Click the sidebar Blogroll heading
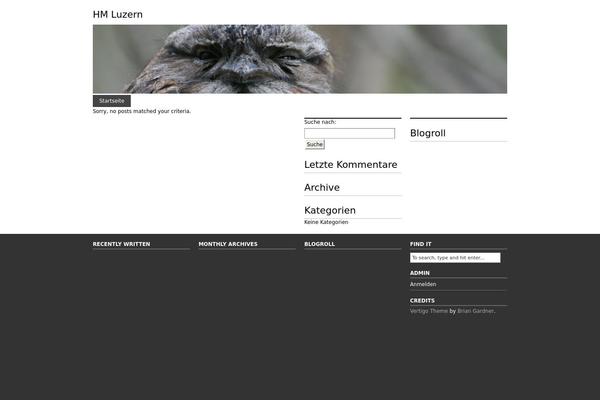This screenshot has height=400, width=600. pyautogui.click(x=428, y=133)
